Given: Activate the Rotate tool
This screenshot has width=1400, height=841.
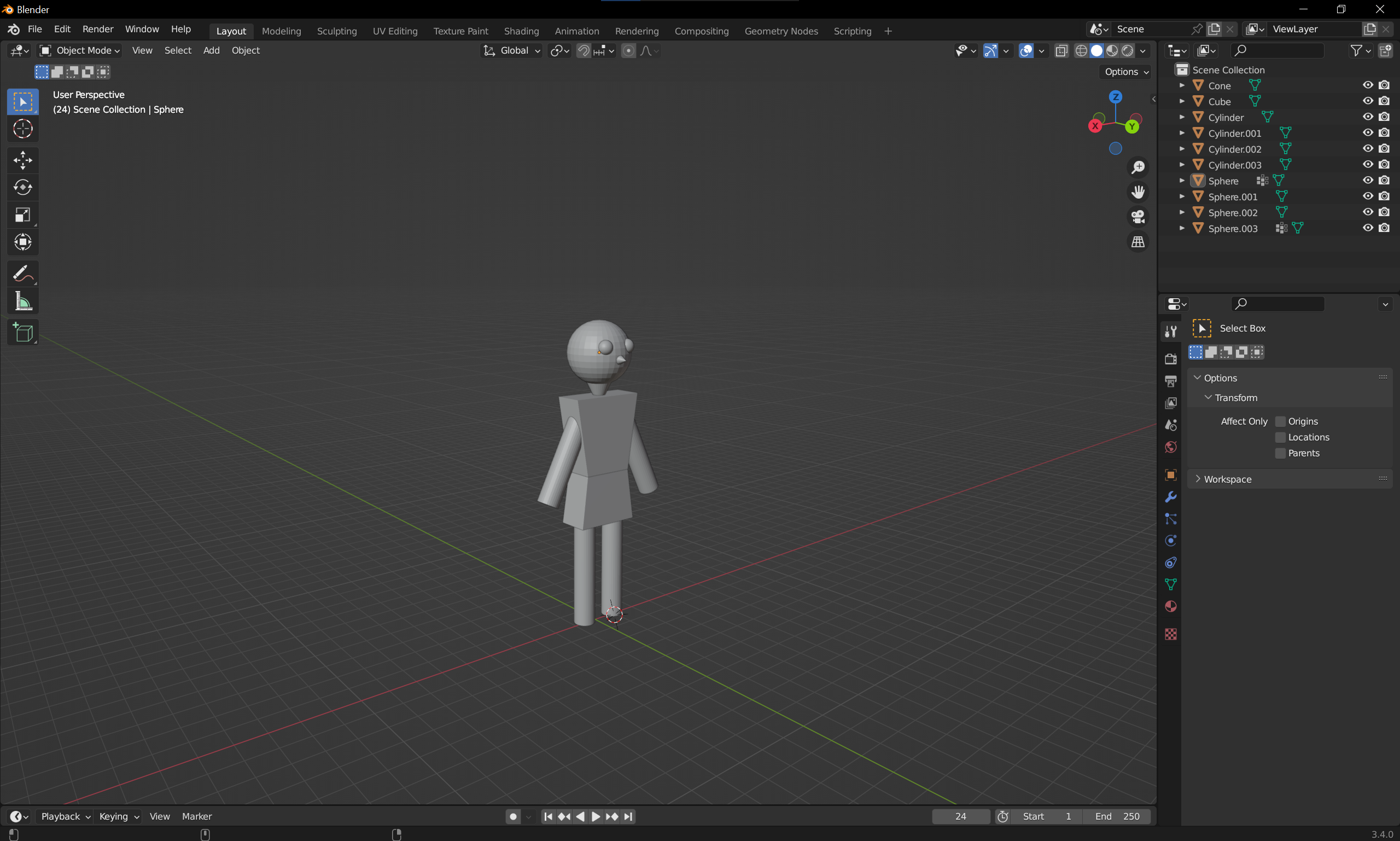Looking at the screenshot, I should click(22, 188).
